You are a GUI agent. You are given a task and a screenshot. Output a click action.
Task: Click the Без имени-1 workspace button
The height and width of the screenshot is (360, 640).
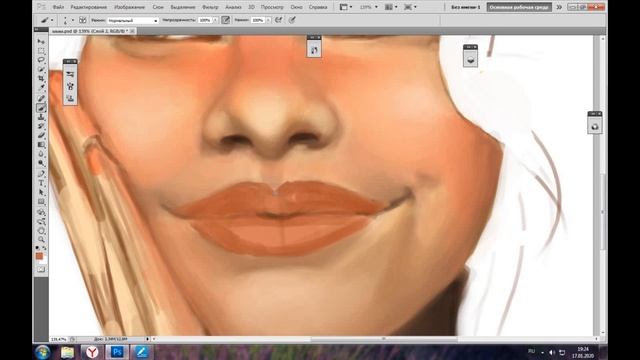tap(465, 7)
